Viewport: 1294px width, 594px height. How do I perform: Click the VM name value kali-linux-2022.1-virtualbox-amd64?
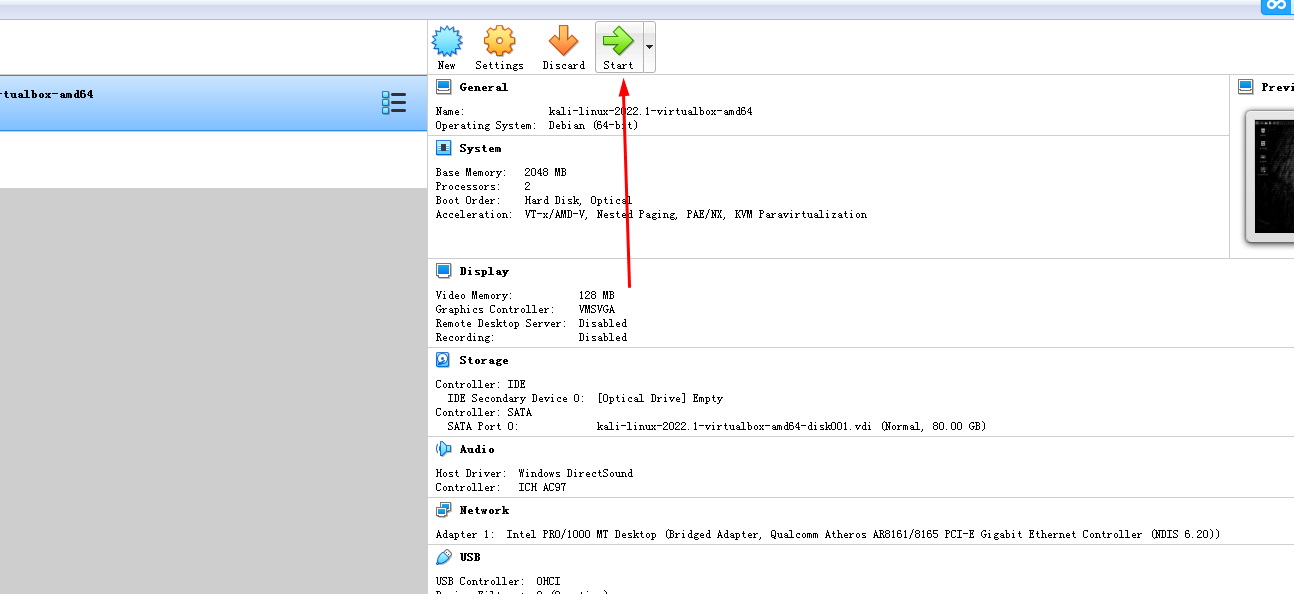[651, 111]
